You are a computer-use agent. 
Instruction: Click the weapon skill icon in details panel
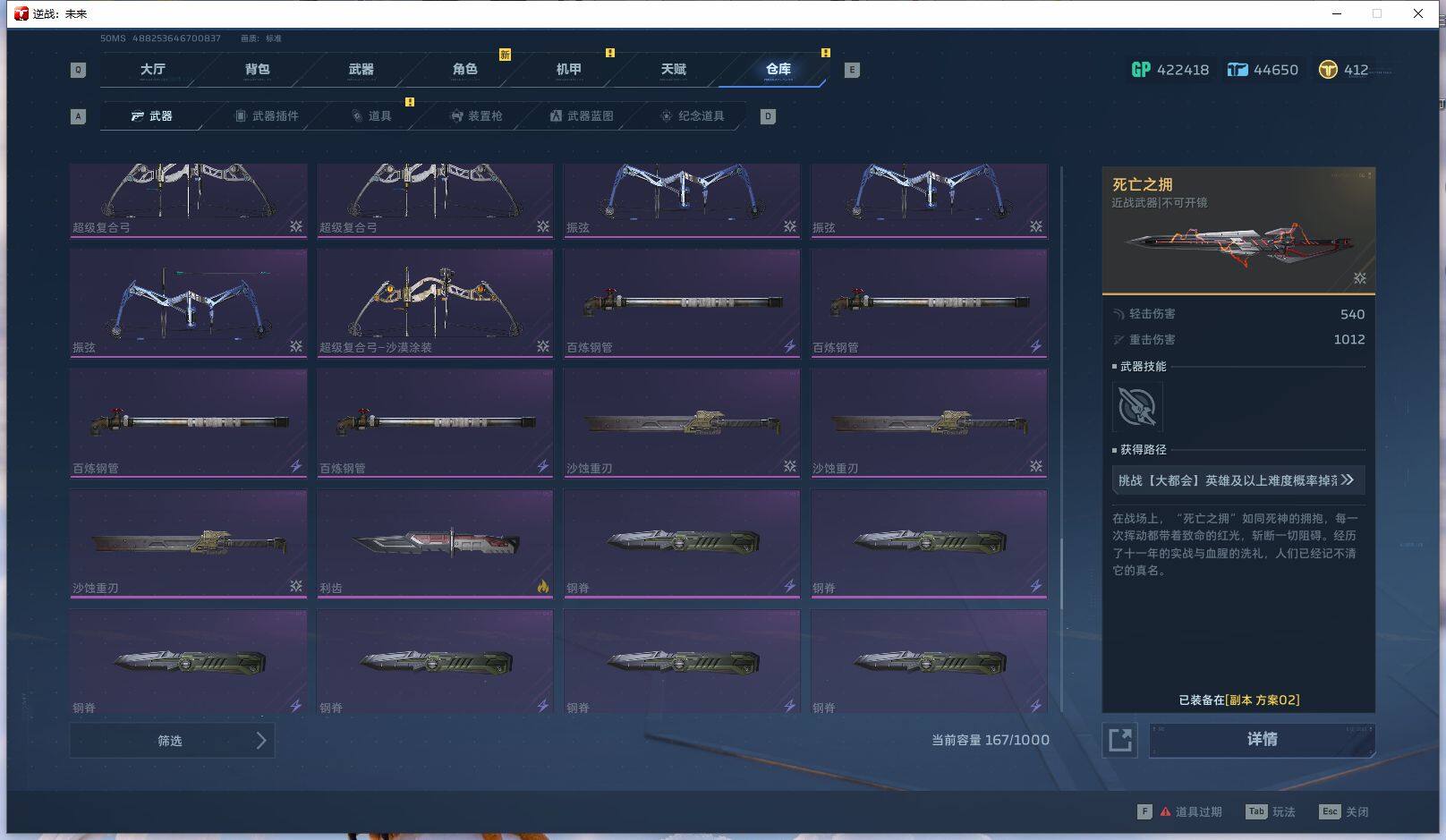click(1137, 407)
